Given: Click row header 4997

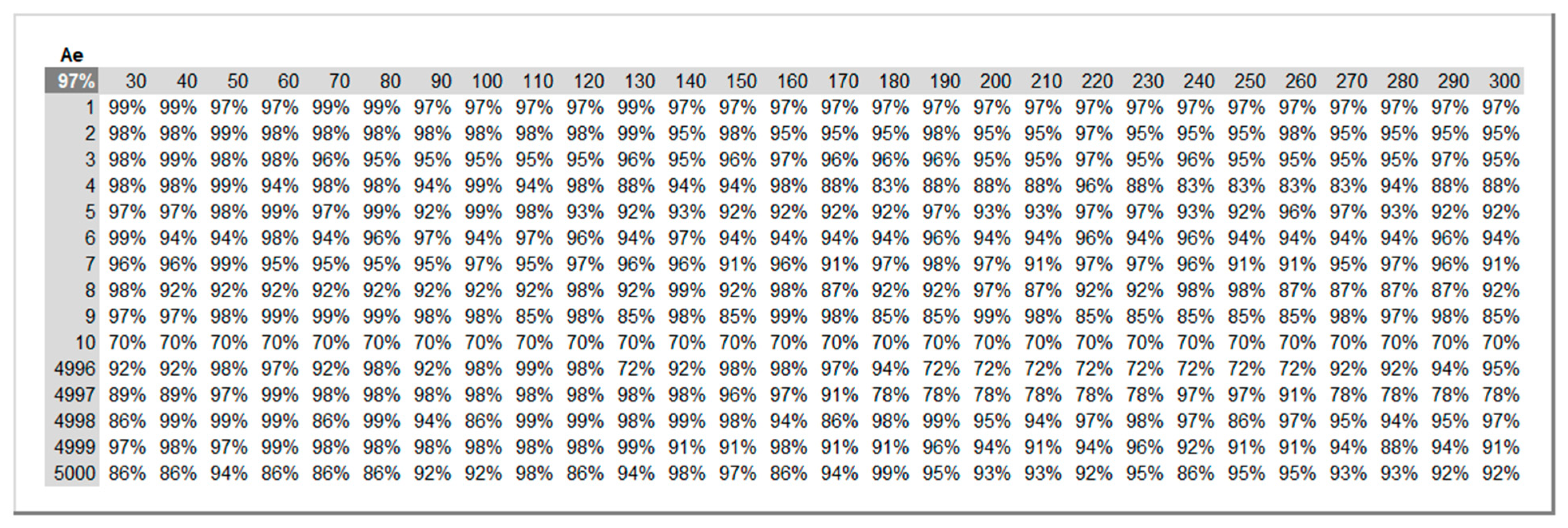Looking at the screenshot, I should point(74,395).
